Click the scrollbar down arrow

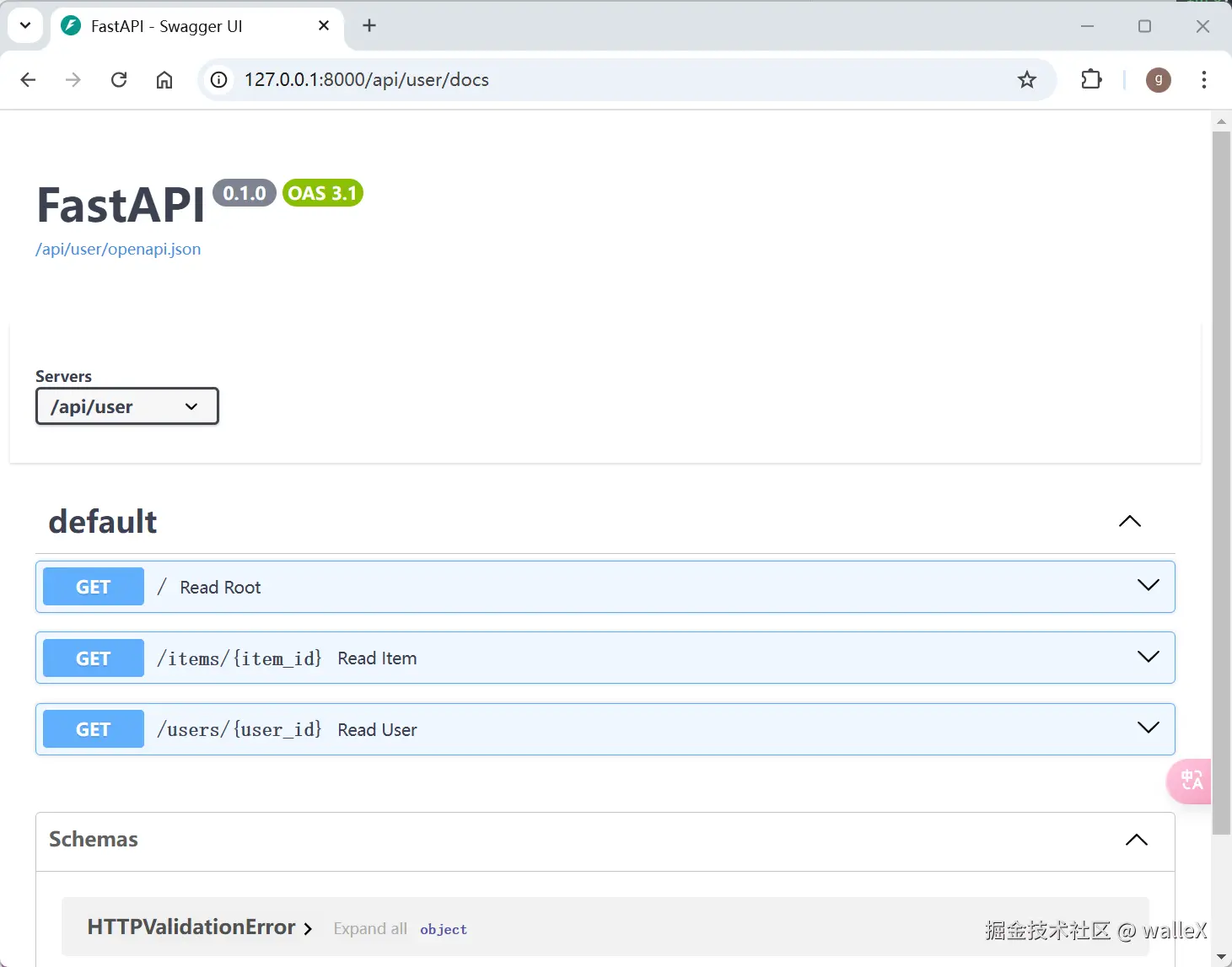click(x=1221, y=958)
